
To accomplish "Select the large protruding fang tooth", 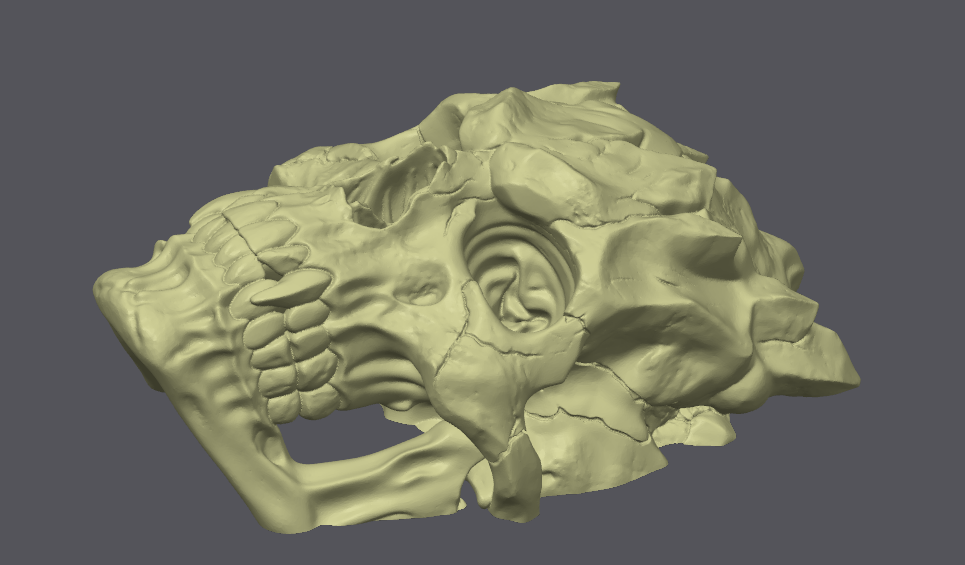I will (x=290, y=288).
